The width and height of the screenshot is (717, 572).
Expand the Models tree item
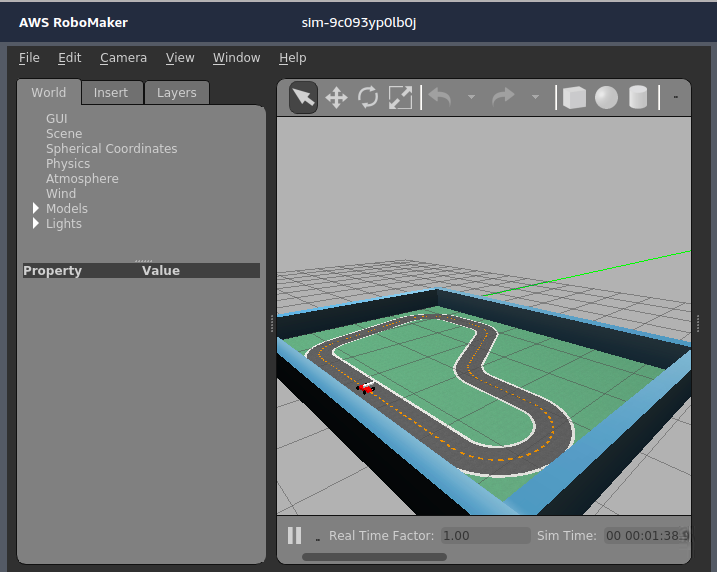coord(37,208)
